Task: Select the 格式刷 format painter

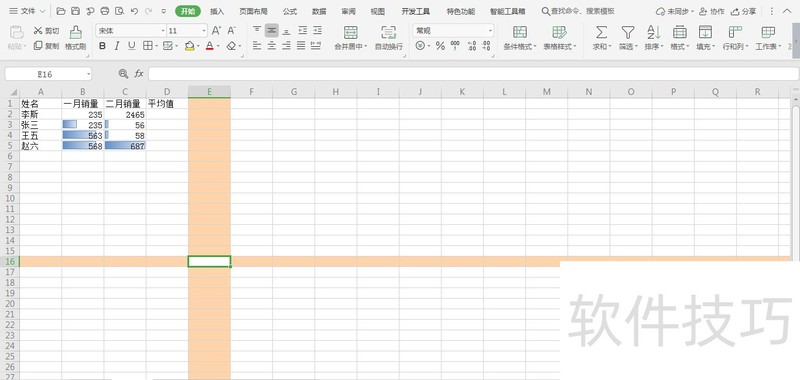Action: 76,38
